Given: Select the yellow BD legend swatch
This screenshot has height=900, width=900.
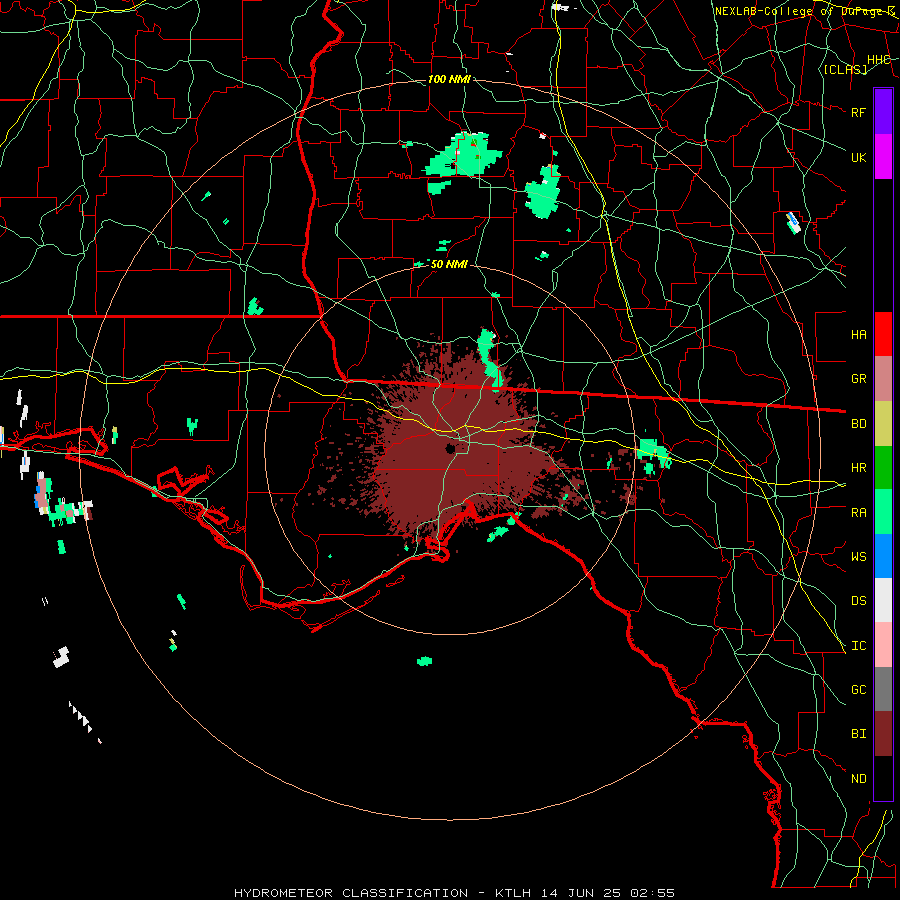Looking at the screenshot, I should 883,424.
